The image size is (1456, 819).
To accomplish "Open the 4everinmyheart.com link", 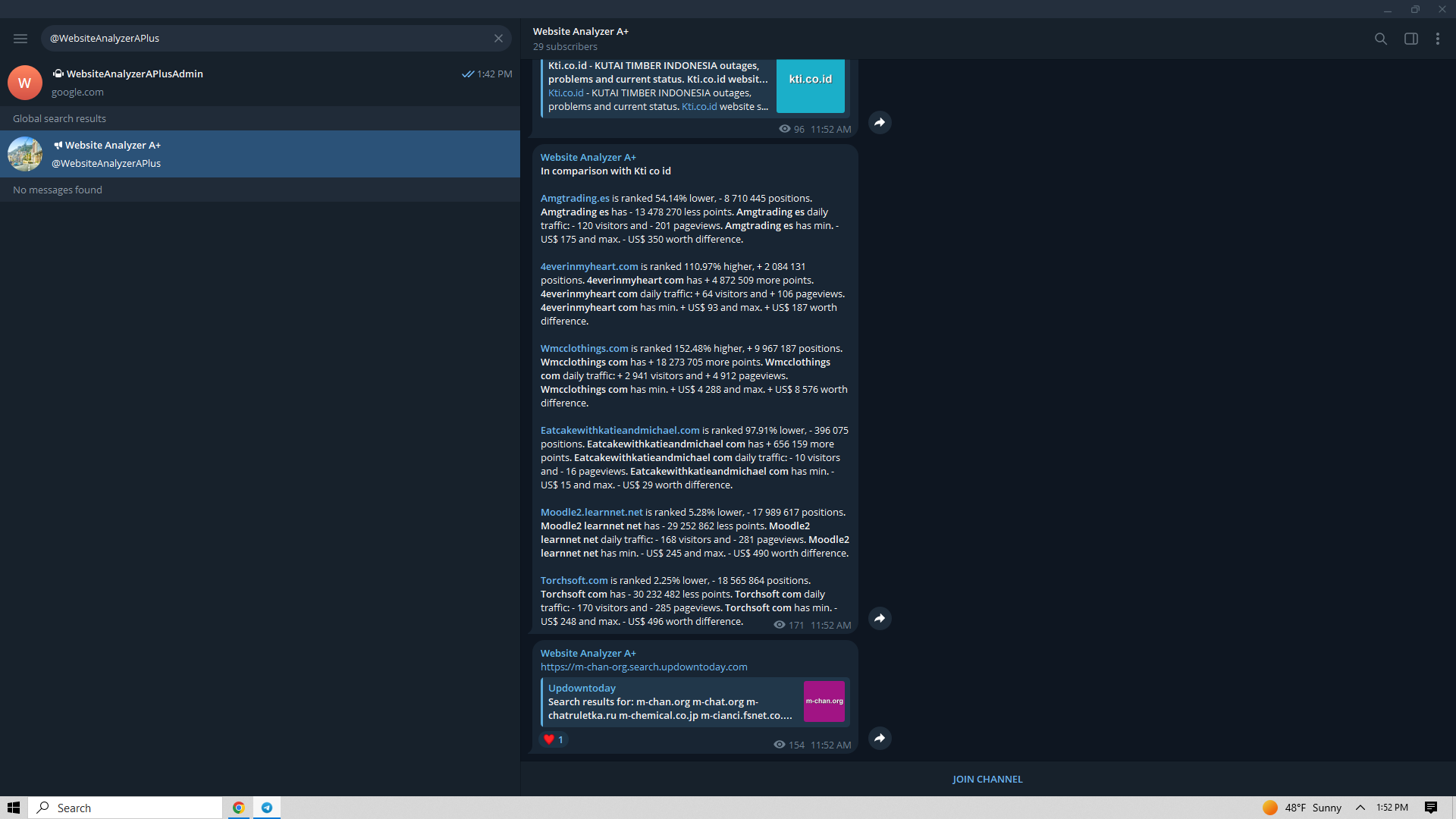I will pos(589,267).
